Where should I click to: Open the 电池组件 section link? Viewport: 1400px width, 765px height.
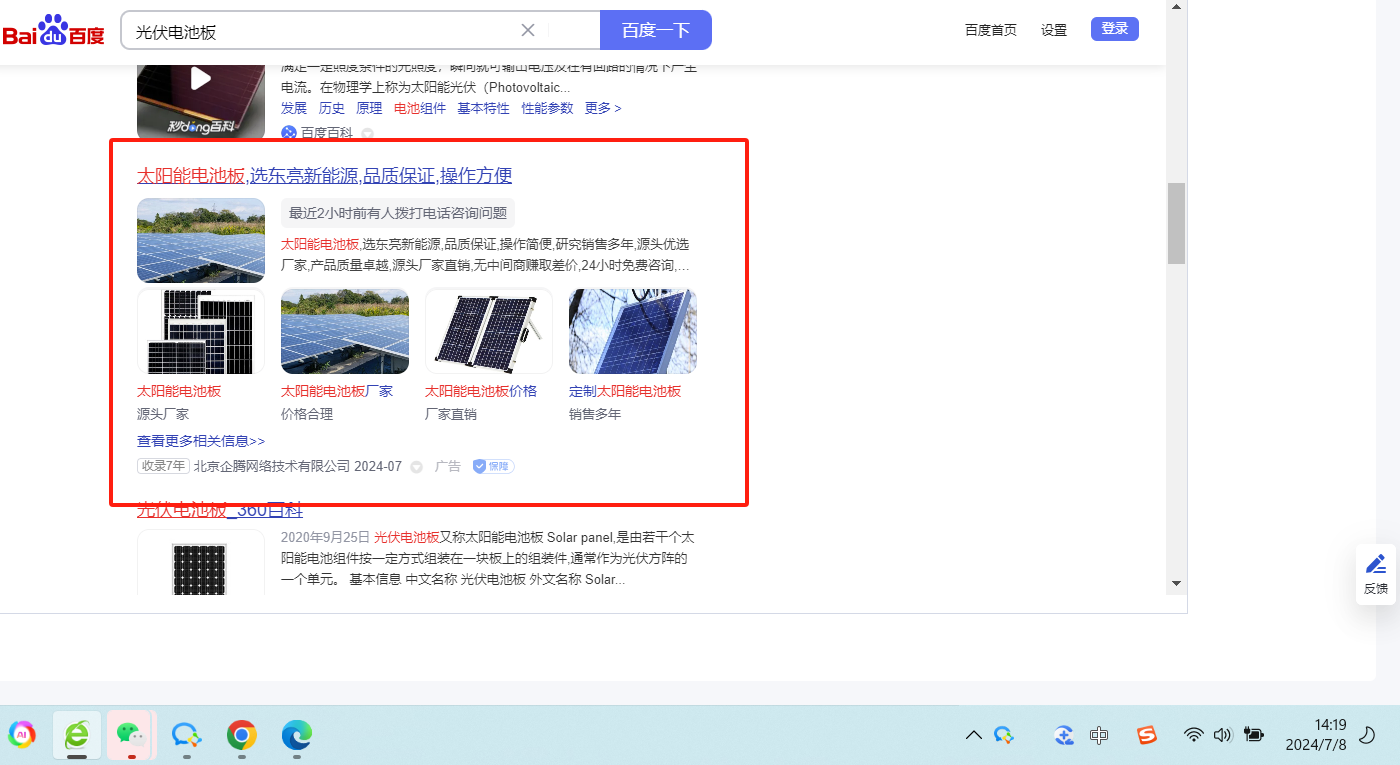420,108
